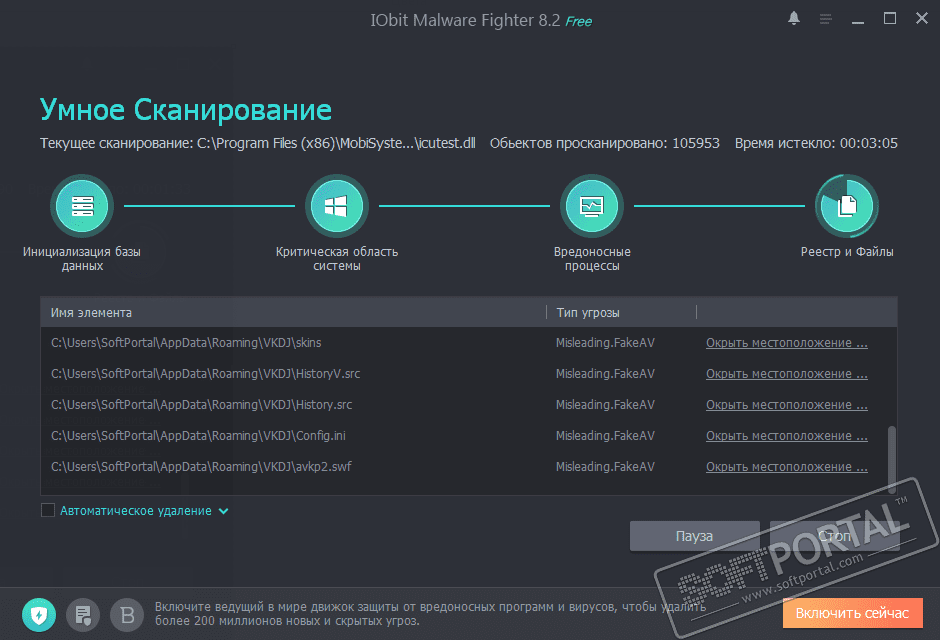Select the VKDJ\skins file path row
Image resolution: width=940 pixels, height=640 pixels.
pyautogui.click(x=186, y=343)
